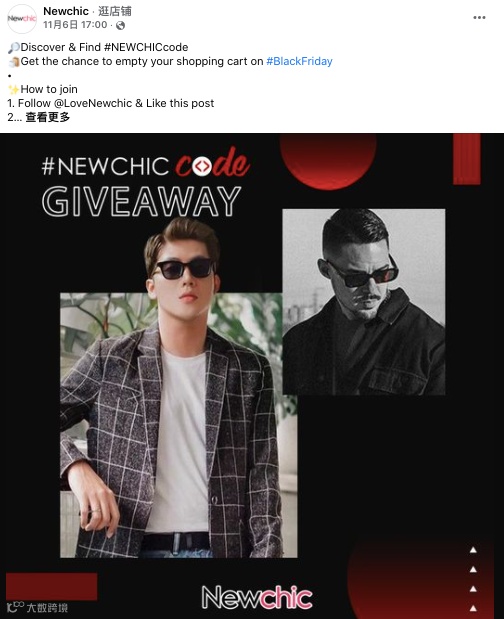
Task: Click the #BlackFriday hashtag
Action: [299, 61]
